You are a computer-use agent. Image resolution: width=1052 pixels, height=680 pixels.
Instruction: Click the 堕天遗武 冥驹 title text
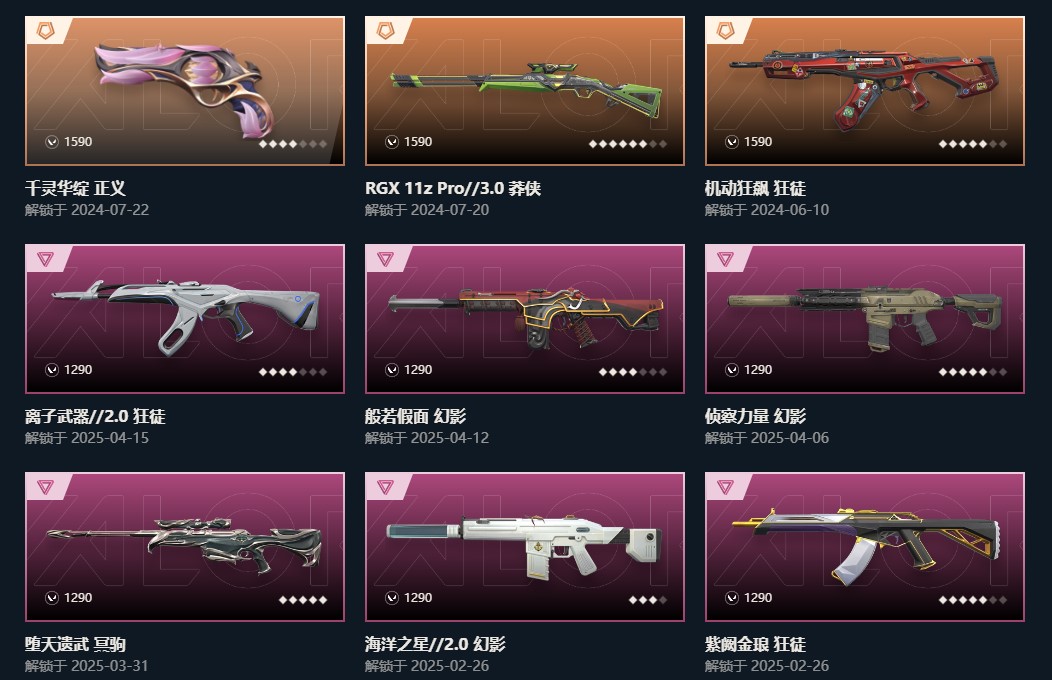coord(75,644)
